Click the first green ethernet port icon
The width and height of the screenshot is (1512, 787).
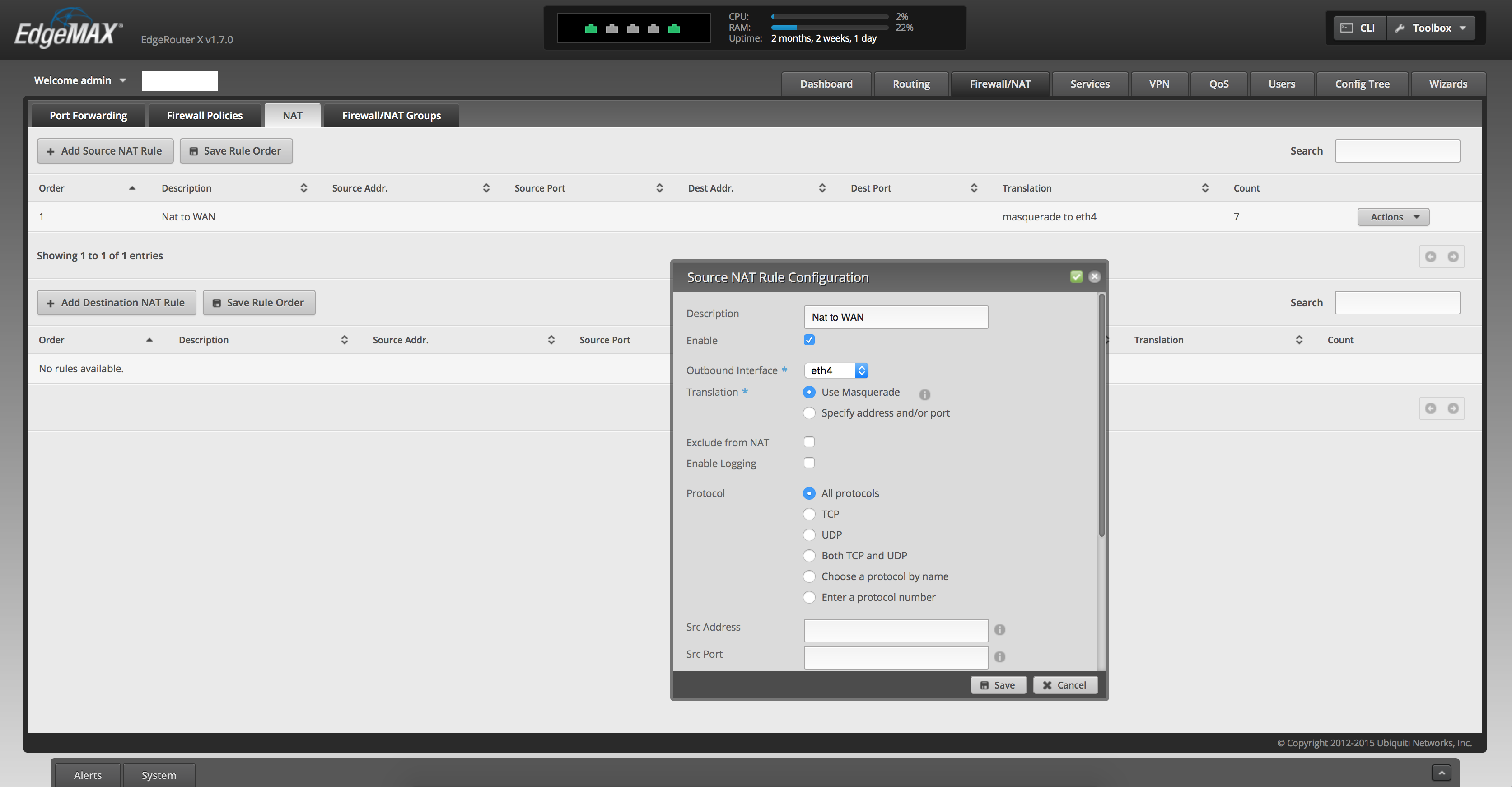click(591, 29)
